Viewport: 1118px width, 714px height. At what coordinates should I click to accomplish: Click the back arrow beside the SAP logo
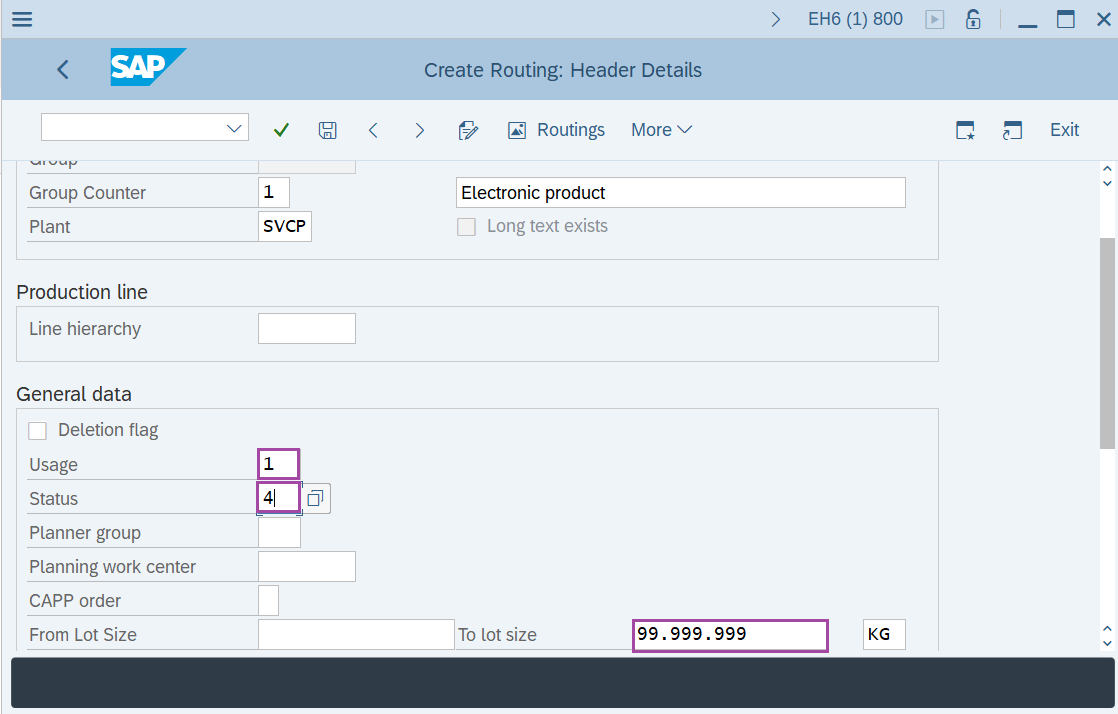62,69
